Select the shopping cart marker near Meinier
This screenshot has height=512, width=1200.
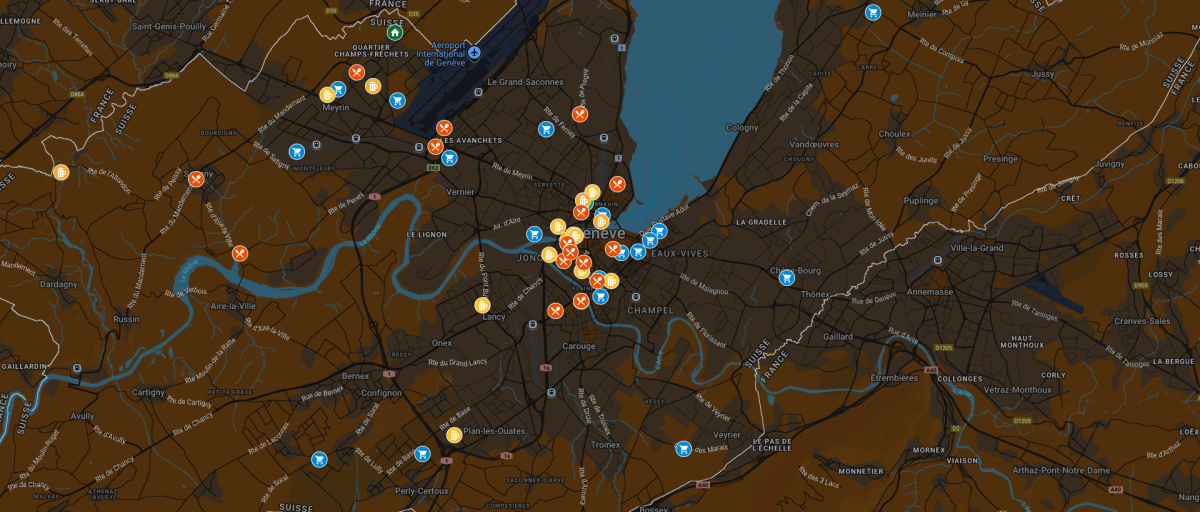point(873,13)
